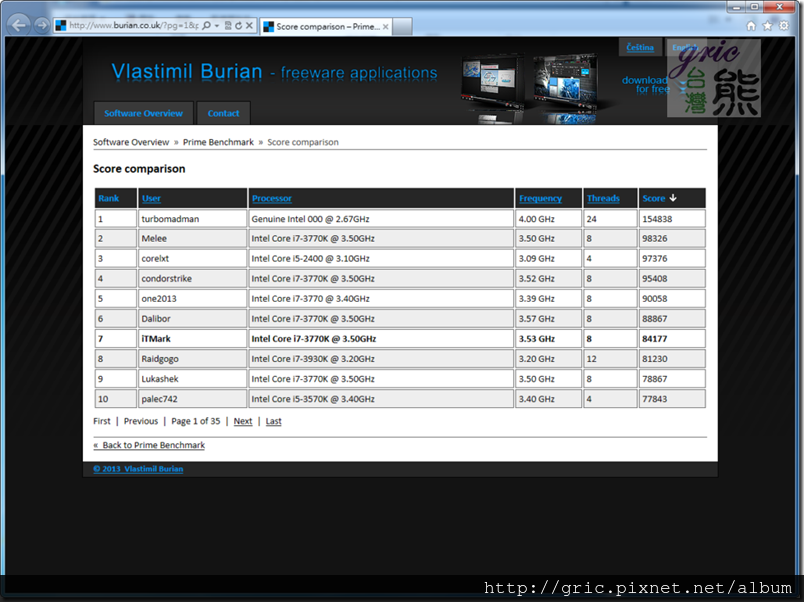
Task: Click the descending sort arrow beside Score
Action: pyautogui.click(x=673, y=198)
